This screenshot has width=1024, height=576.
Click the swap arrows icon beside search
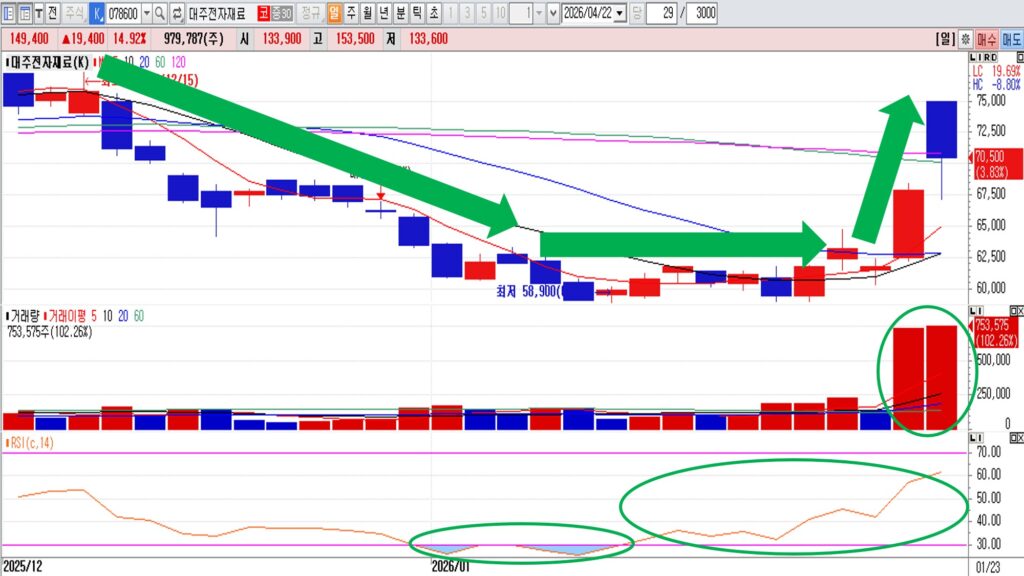(177, 14)
